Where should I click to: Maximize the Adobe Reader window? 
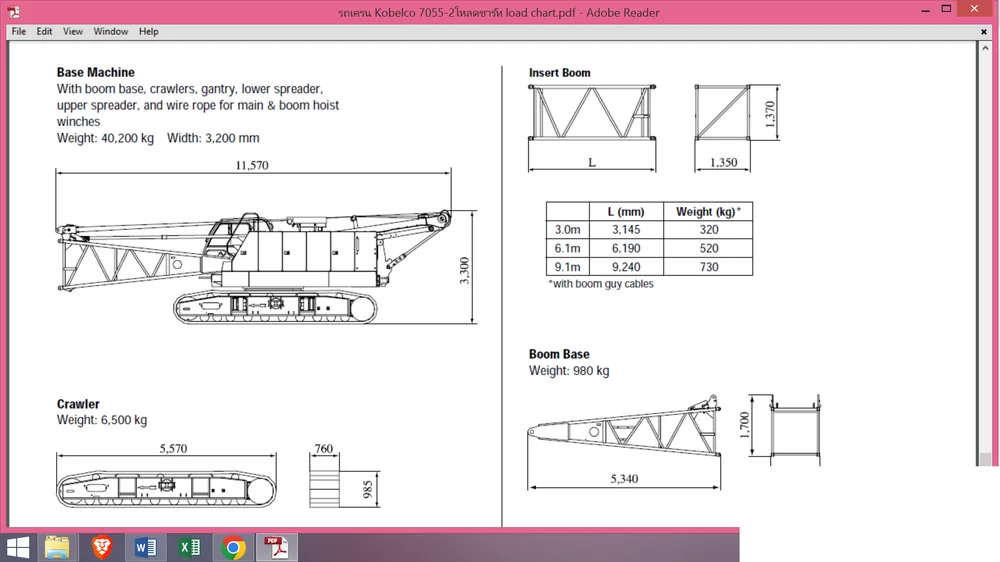[x=946, y=9]
